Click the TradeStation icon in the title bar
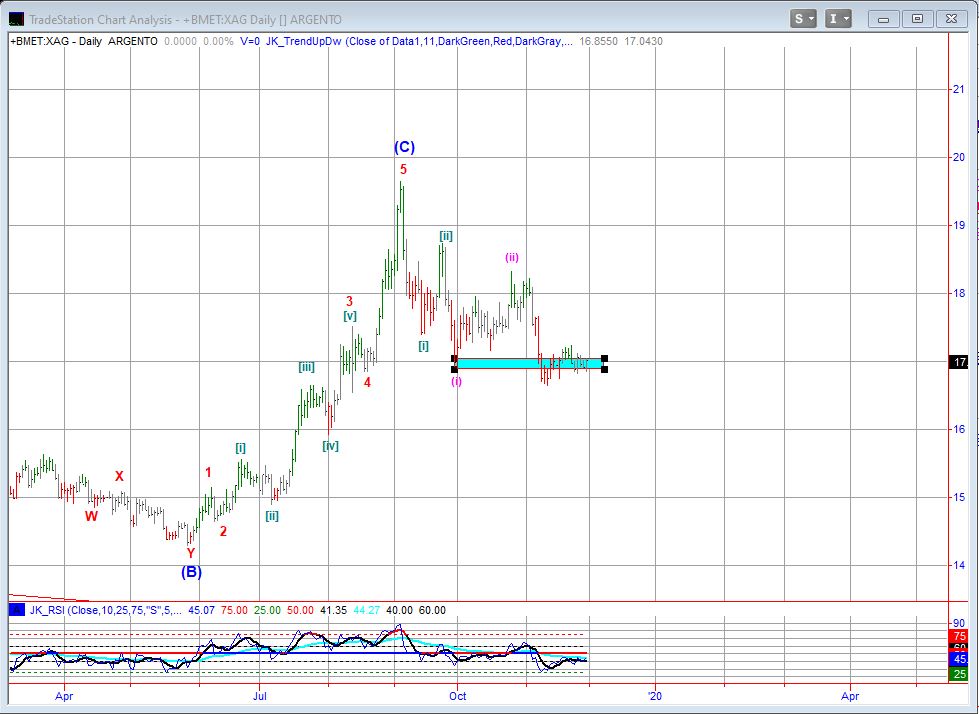979x714 pixels. tap(16, 19)
